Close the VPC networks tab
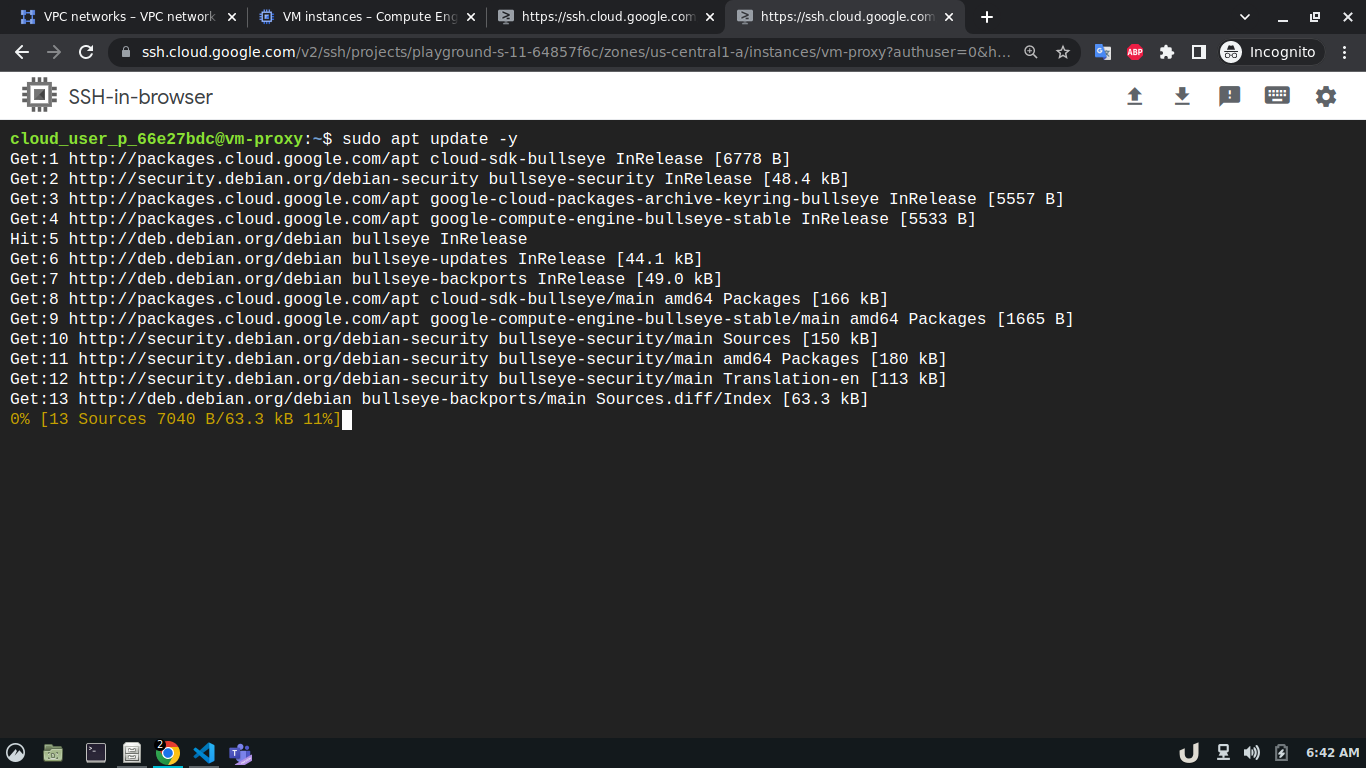The height and width of the screenshot is (768, 1366). click(x=231, y=17)
